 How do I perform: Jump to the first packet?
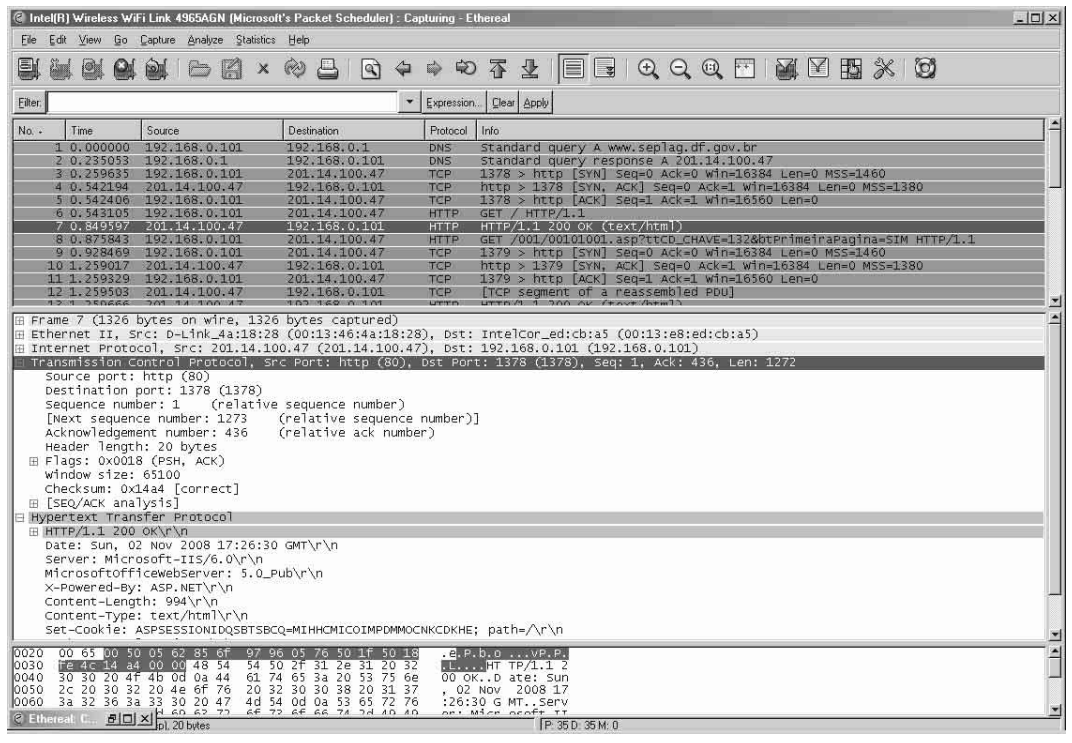tap(498, 68)
